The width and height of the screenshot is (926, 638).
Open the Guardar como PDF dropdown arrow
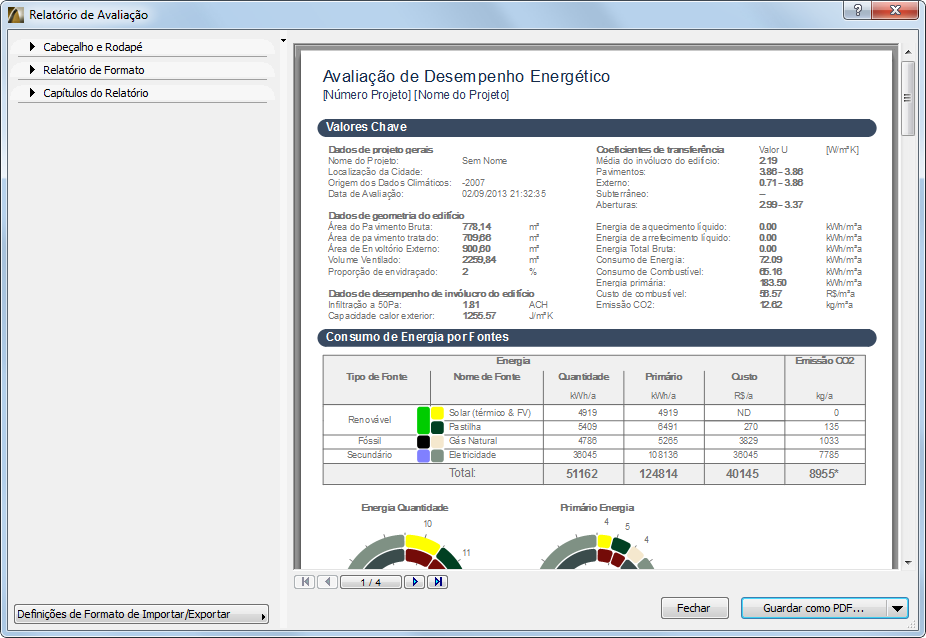click(897, 608)
